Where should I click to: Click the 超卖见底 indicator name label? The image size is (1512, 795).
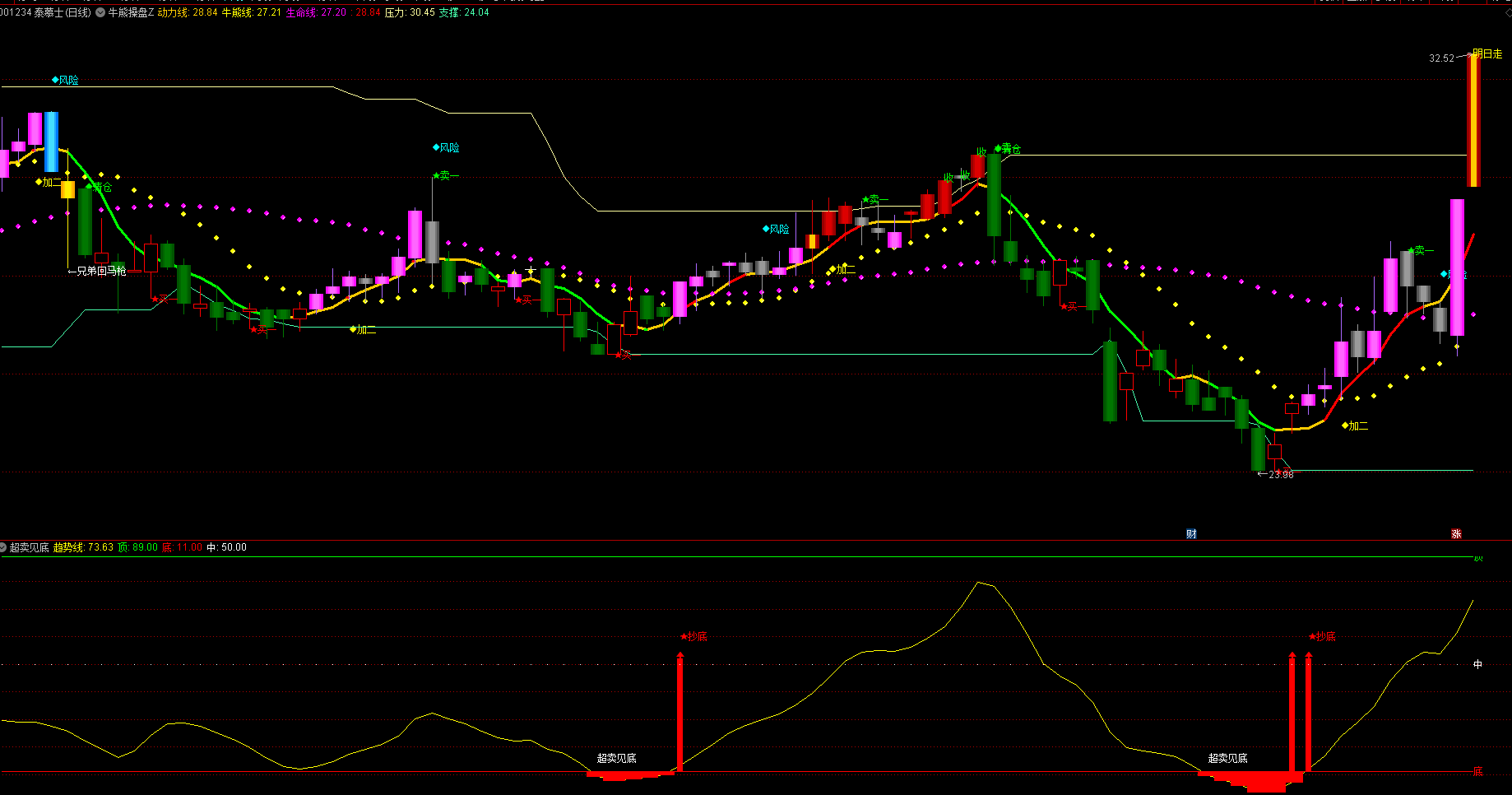point(30,547)
